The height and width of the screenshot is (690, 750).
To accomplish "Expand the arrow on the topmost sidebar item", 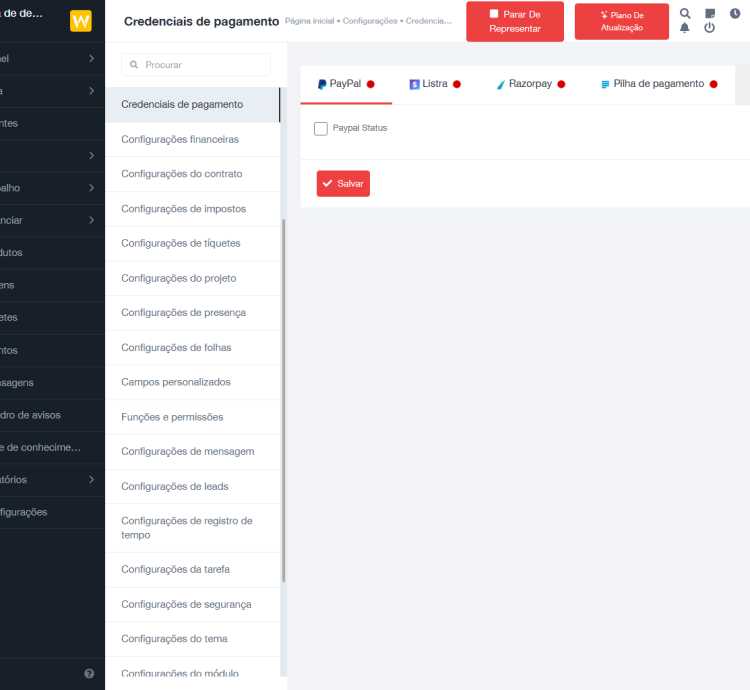I will [x=91, y=58].
